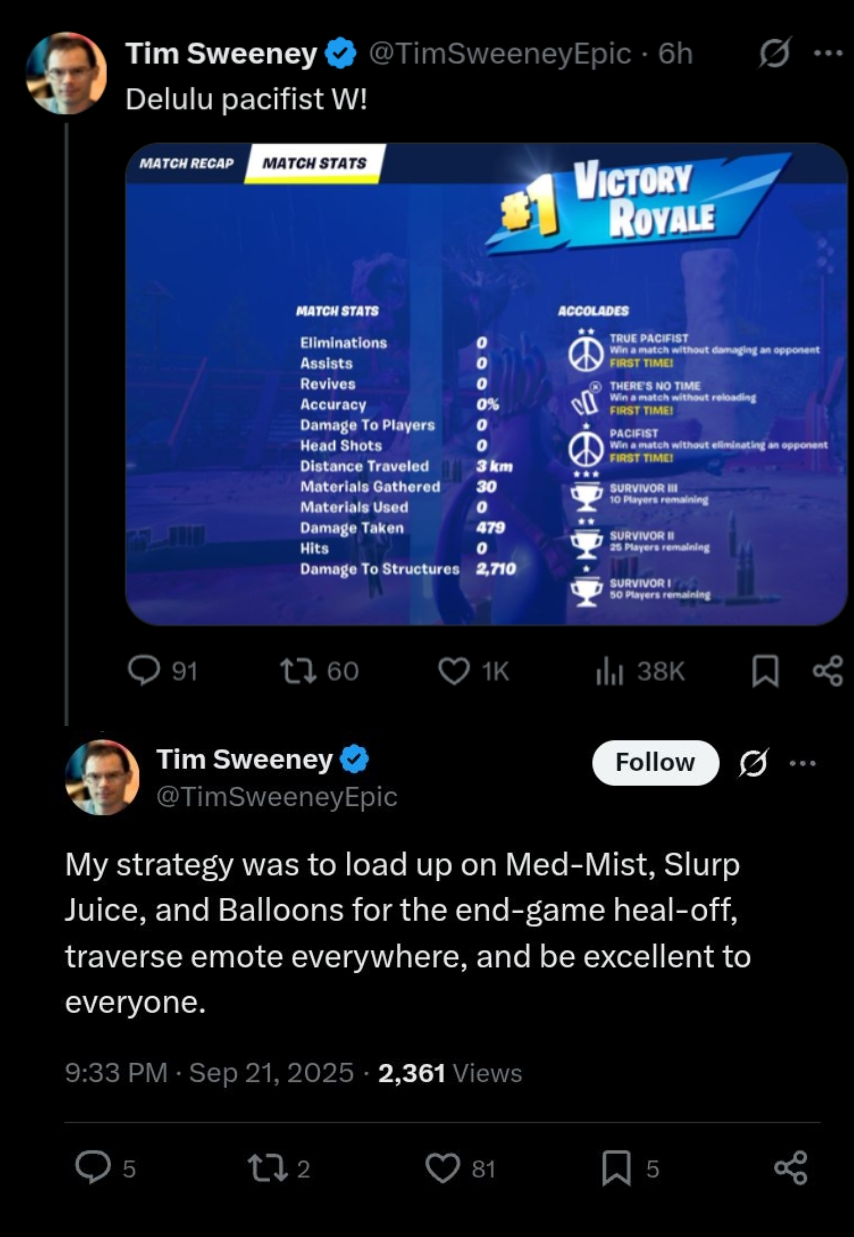Reply to the strategy tweet with 5 replies
The height and width of the screenshot is (1237, 854).
point(106,1168)
